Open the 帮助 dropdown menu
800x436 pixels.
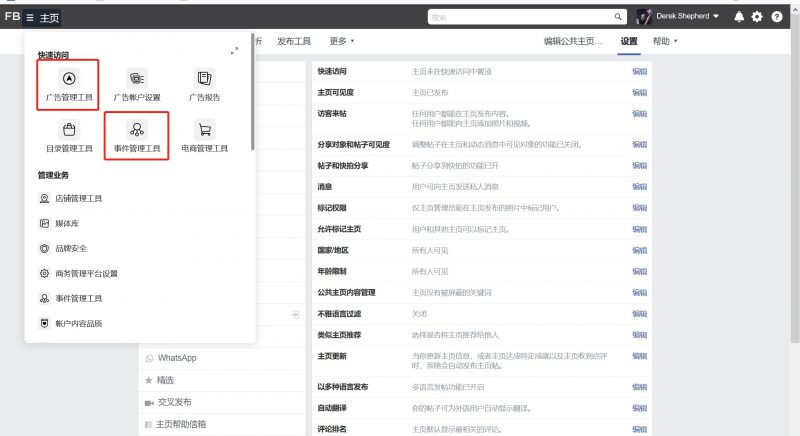click(x=665, y=41)
